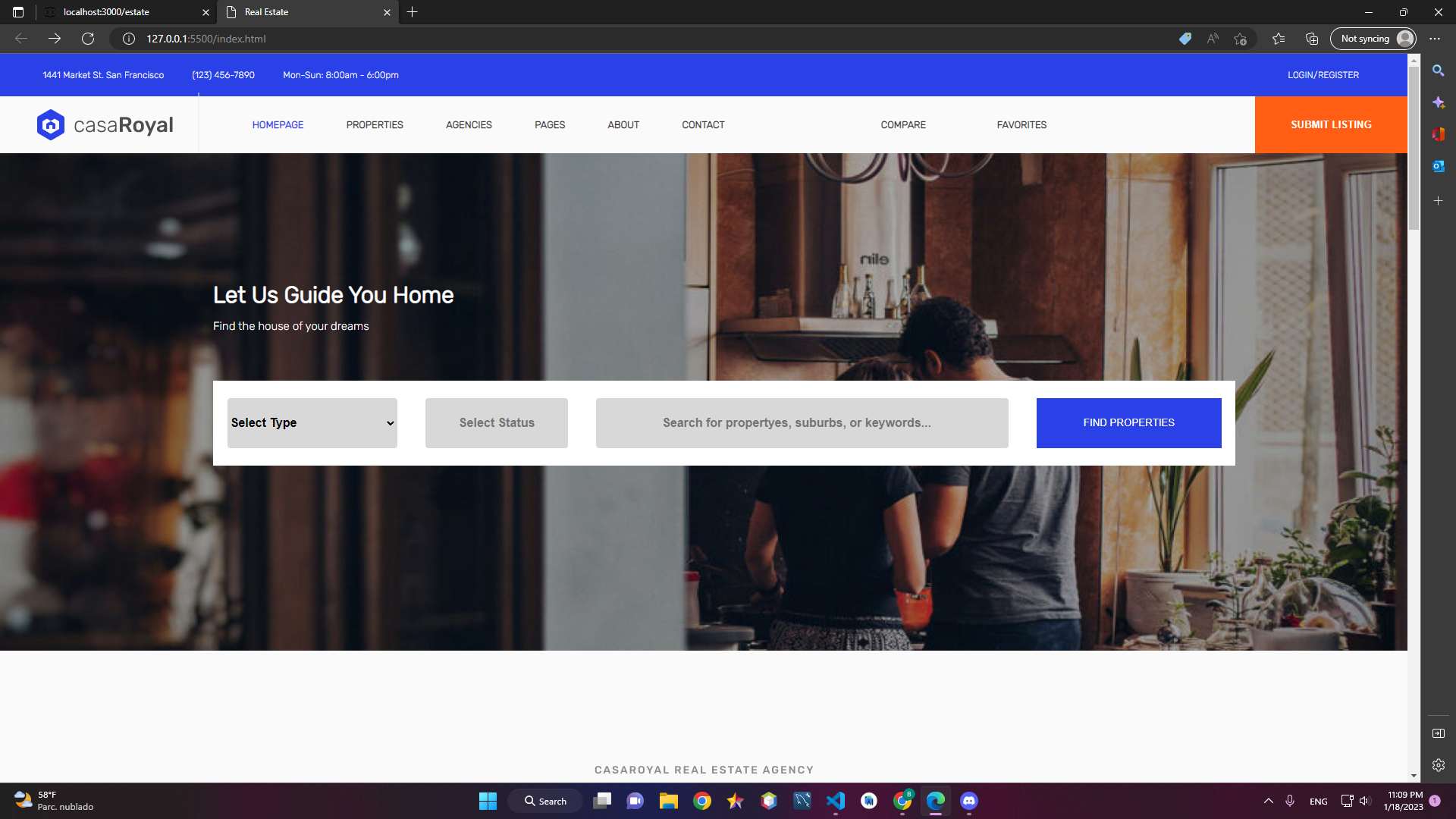Image resolution: width=1456 pixels, height=819 pixels.
Task: Toggle the favorites star for this page
Action: click(1241, 38)
